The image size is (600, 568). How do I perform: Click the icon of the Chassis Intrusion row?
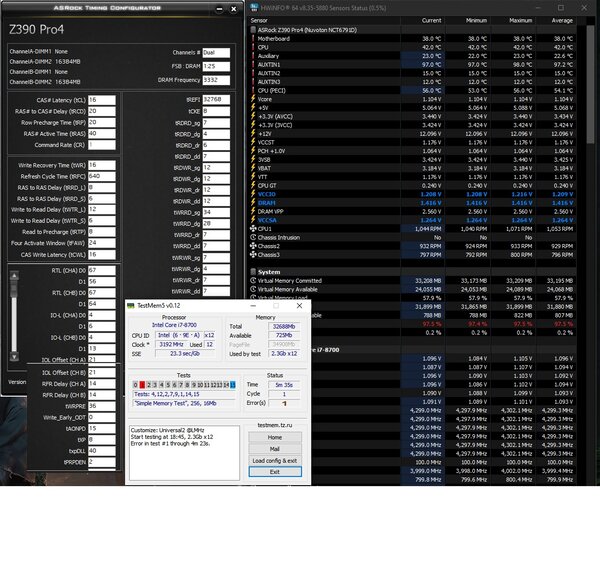253,237
